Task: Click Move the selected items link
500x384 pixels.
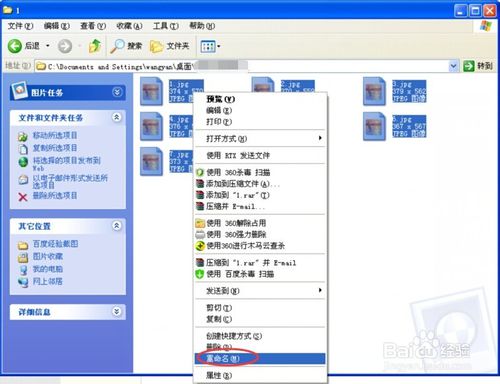Action: point(55,135)
